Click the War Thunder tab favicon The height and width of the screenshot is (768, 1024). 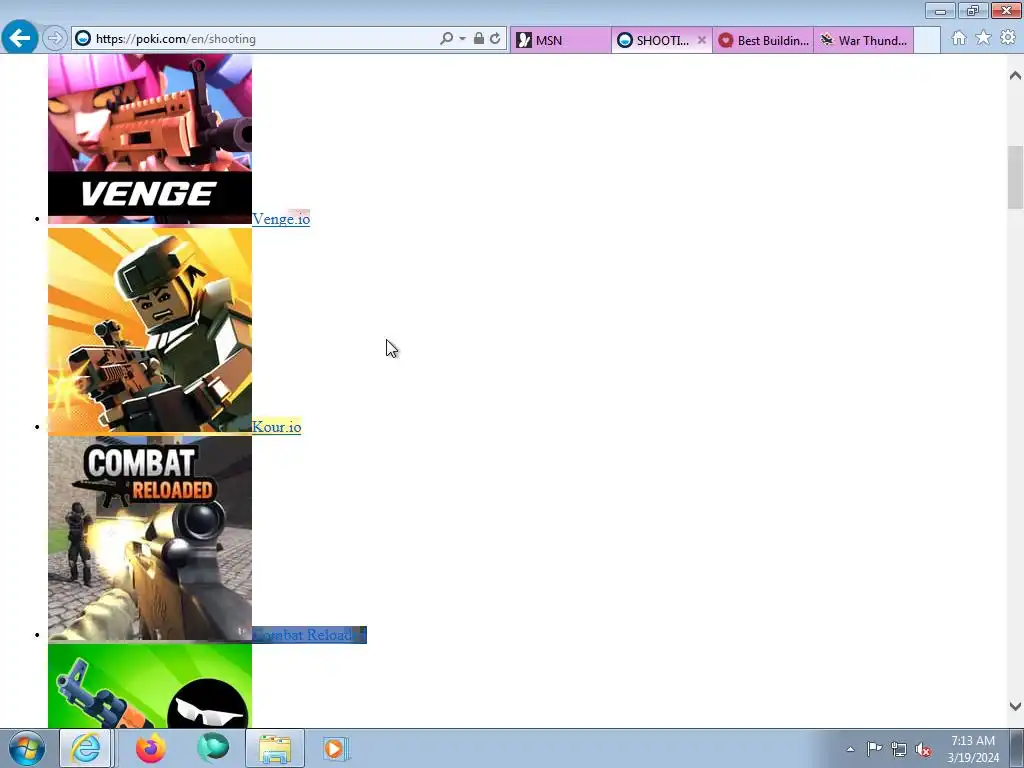point(827,40)
